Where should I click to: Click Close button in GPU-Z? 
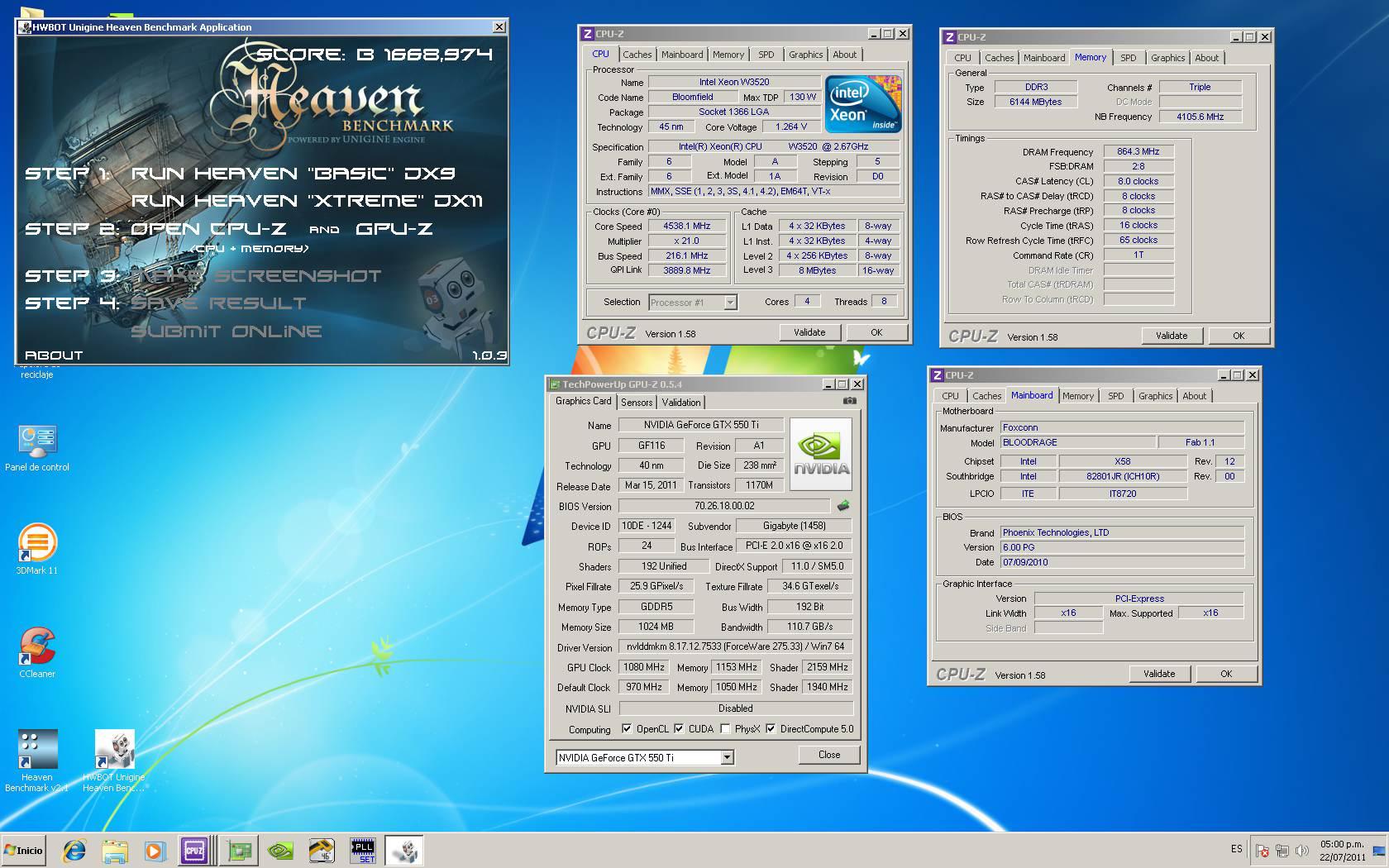pyautogui.click(x=829, y=755)
